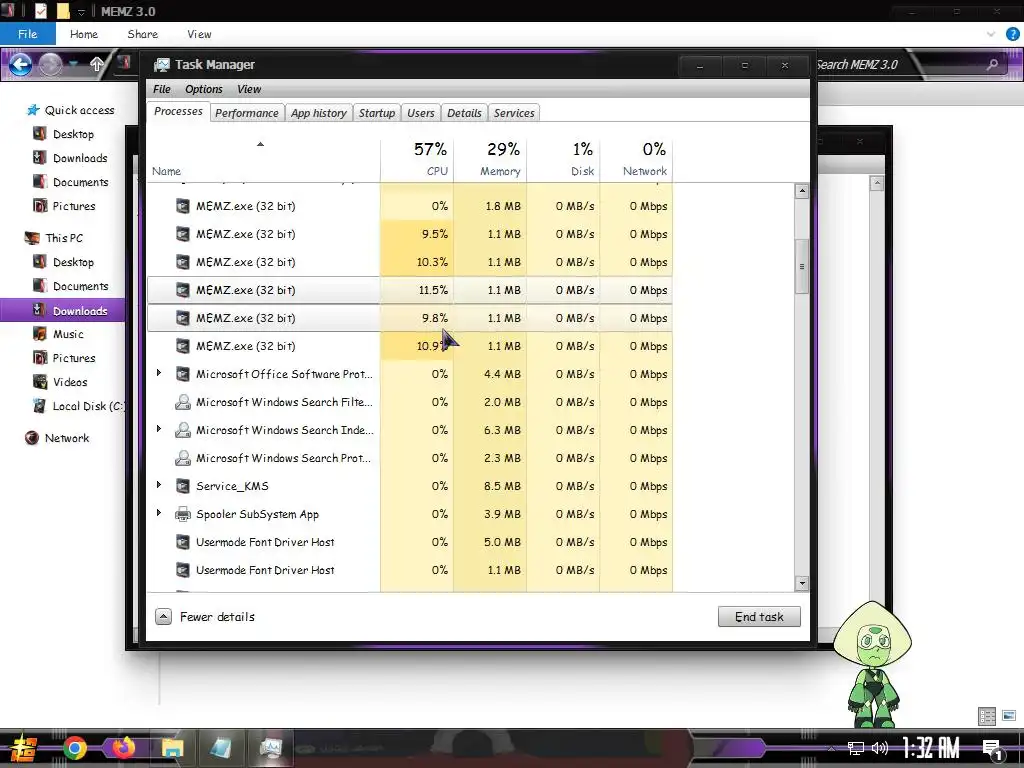Select Usermode Font Driver Host 1.1 MB row

(x=410, y=570)
